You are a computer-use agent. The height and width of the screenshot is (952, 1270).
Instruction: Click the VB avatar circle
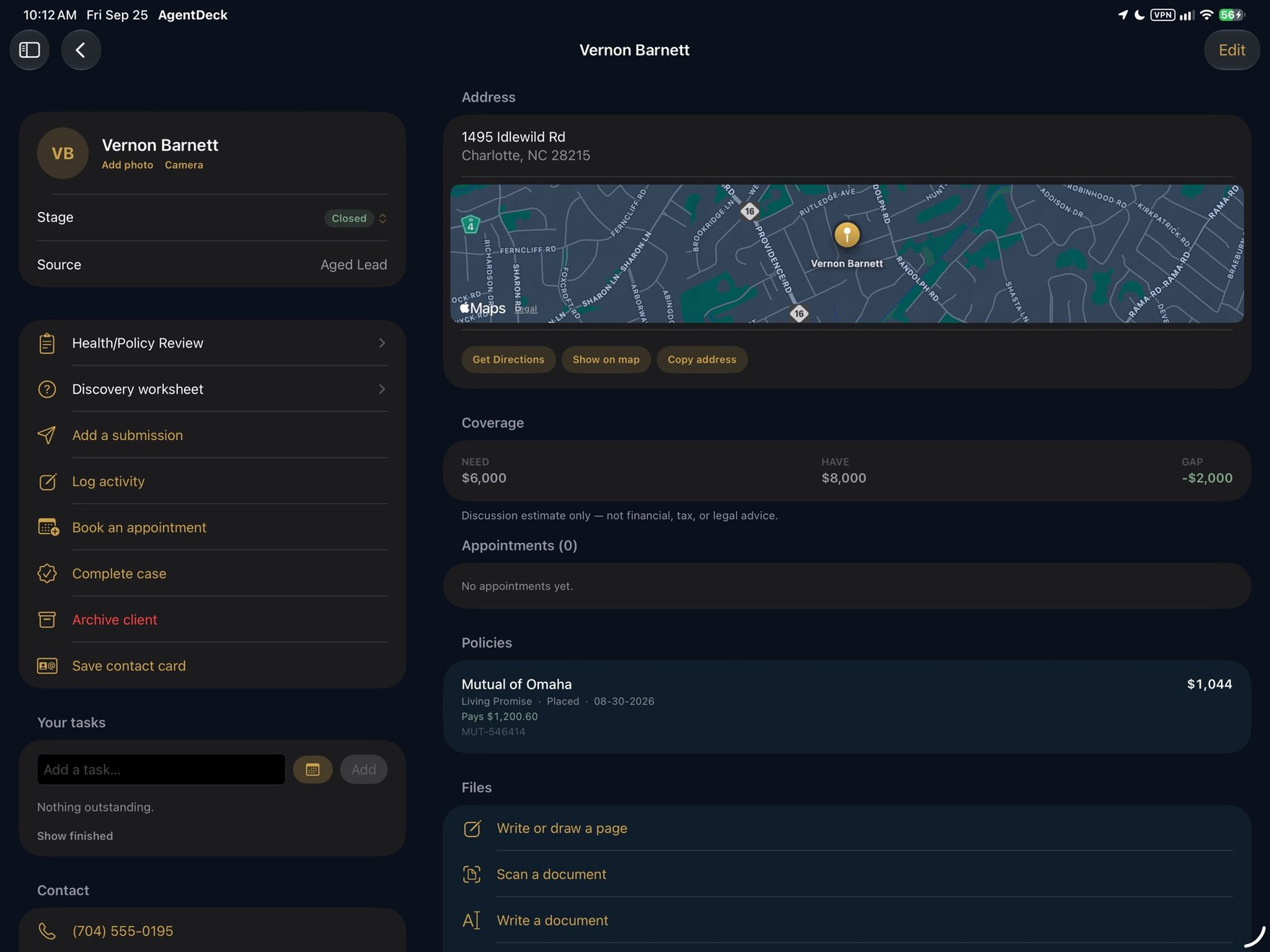(x=63, y=154)
